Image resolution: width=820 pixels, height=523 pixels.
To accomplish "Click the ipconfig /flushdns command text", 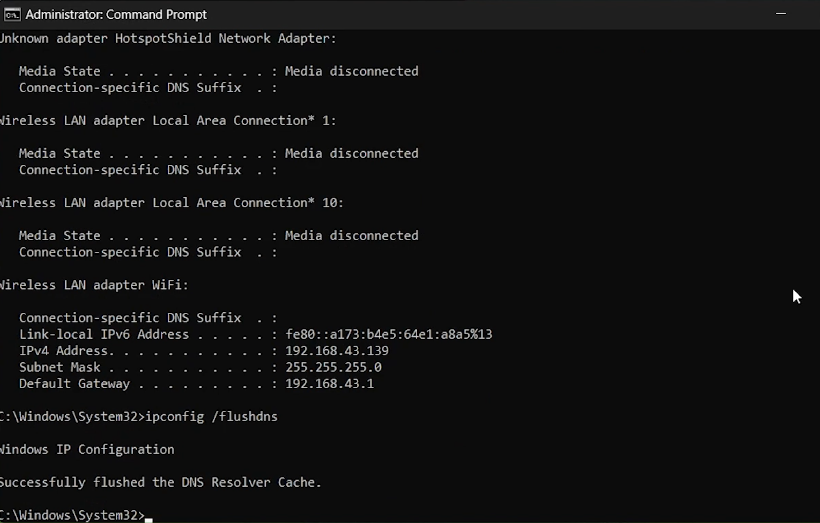I will click(x=211, y=417).
